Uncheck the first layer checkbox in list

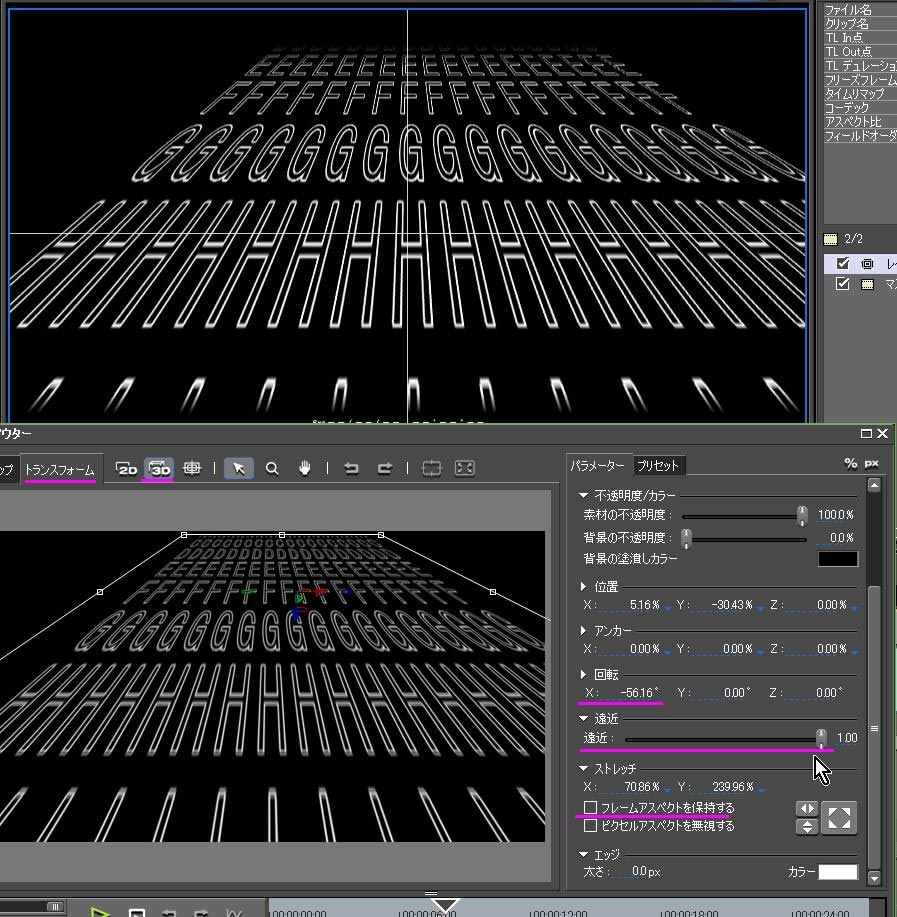[843, 264]
